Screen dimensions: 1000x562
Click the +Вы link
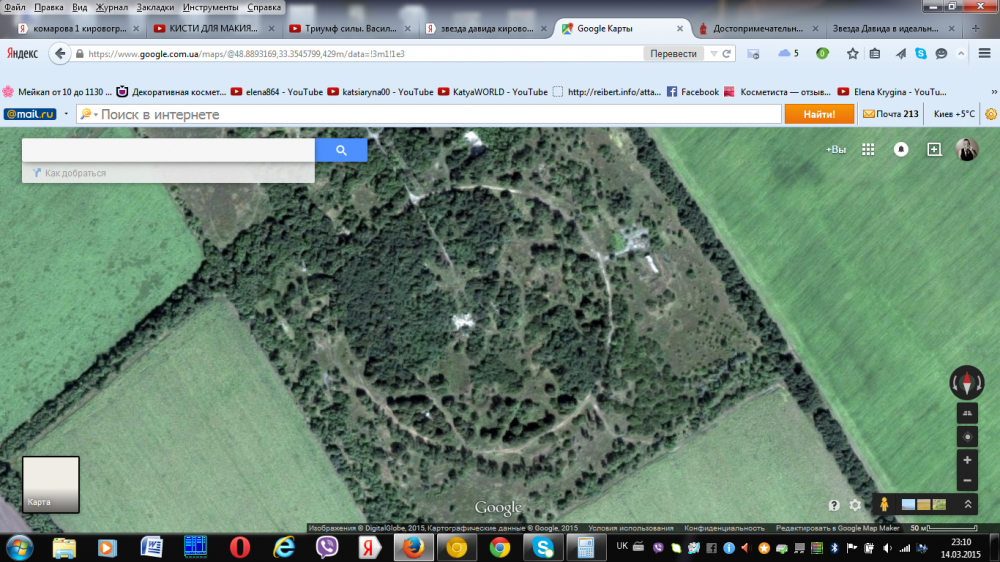tap(835, 149)
